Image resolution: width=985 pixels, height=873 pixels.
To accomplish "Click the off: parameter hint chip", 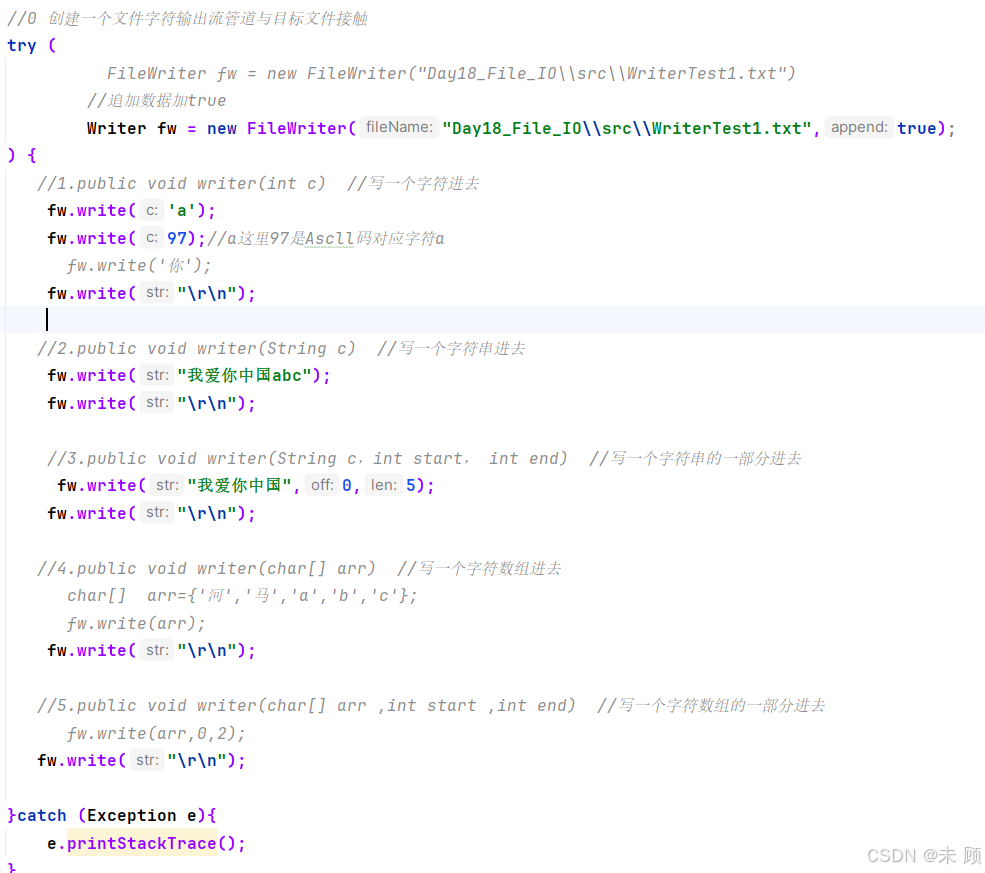I will (x=321, y=485).
